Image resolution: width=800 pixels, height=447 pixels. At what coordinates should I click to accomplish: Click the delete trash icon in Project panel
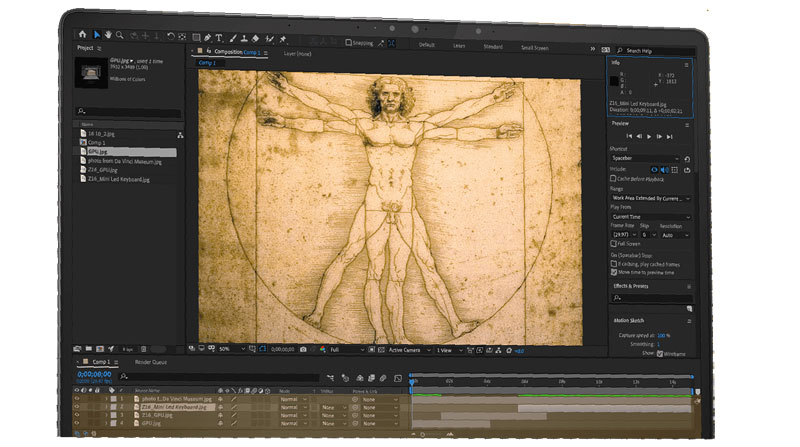[144, 349]
